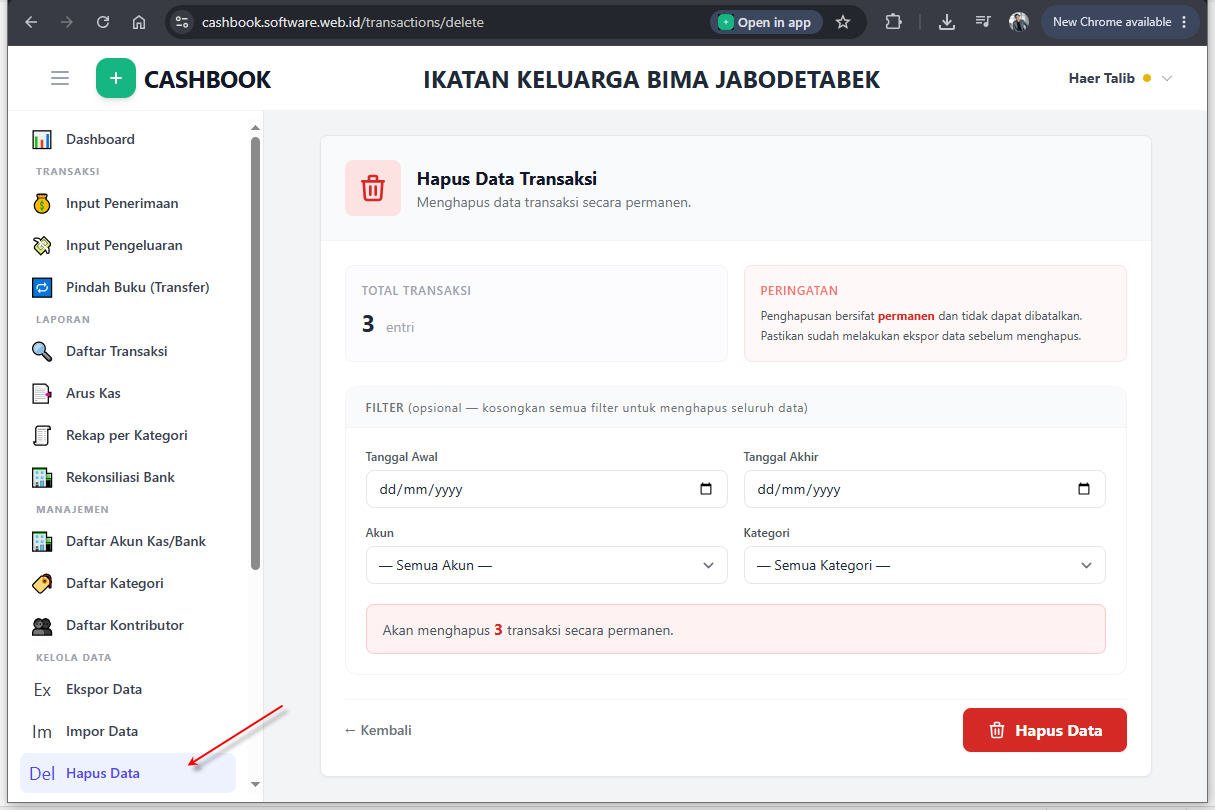Open the Akun dropdown Semua Akun

point(546,565)
